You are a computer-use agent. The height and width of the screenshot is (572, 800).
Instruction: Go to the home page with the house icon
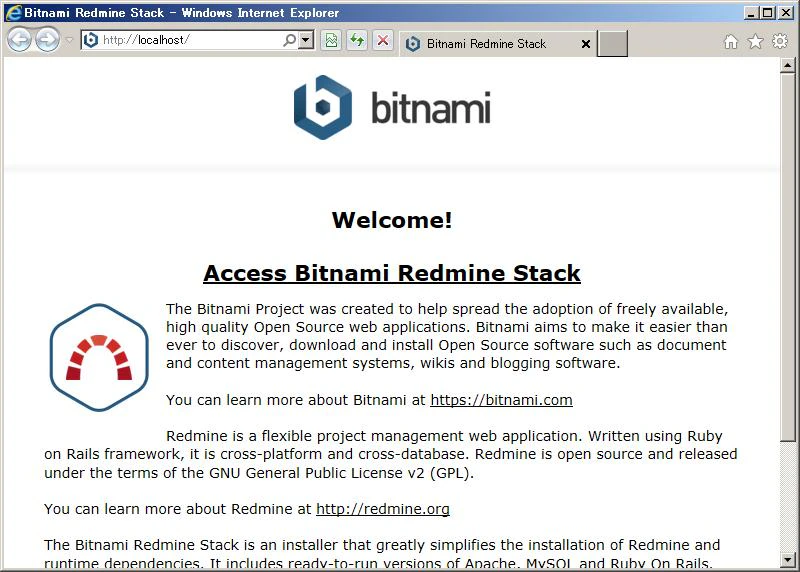pyautogui.click(x=731, y=42)
